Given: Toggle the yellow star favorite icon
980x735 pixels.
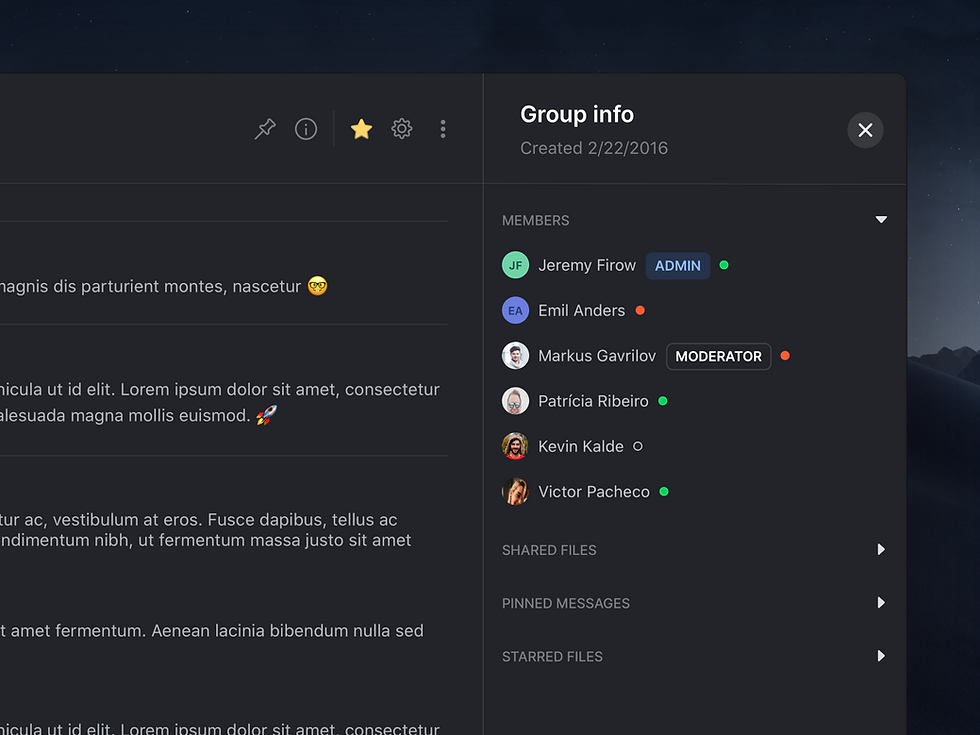Looking at the screenshot, I should (x=361, y=129).
